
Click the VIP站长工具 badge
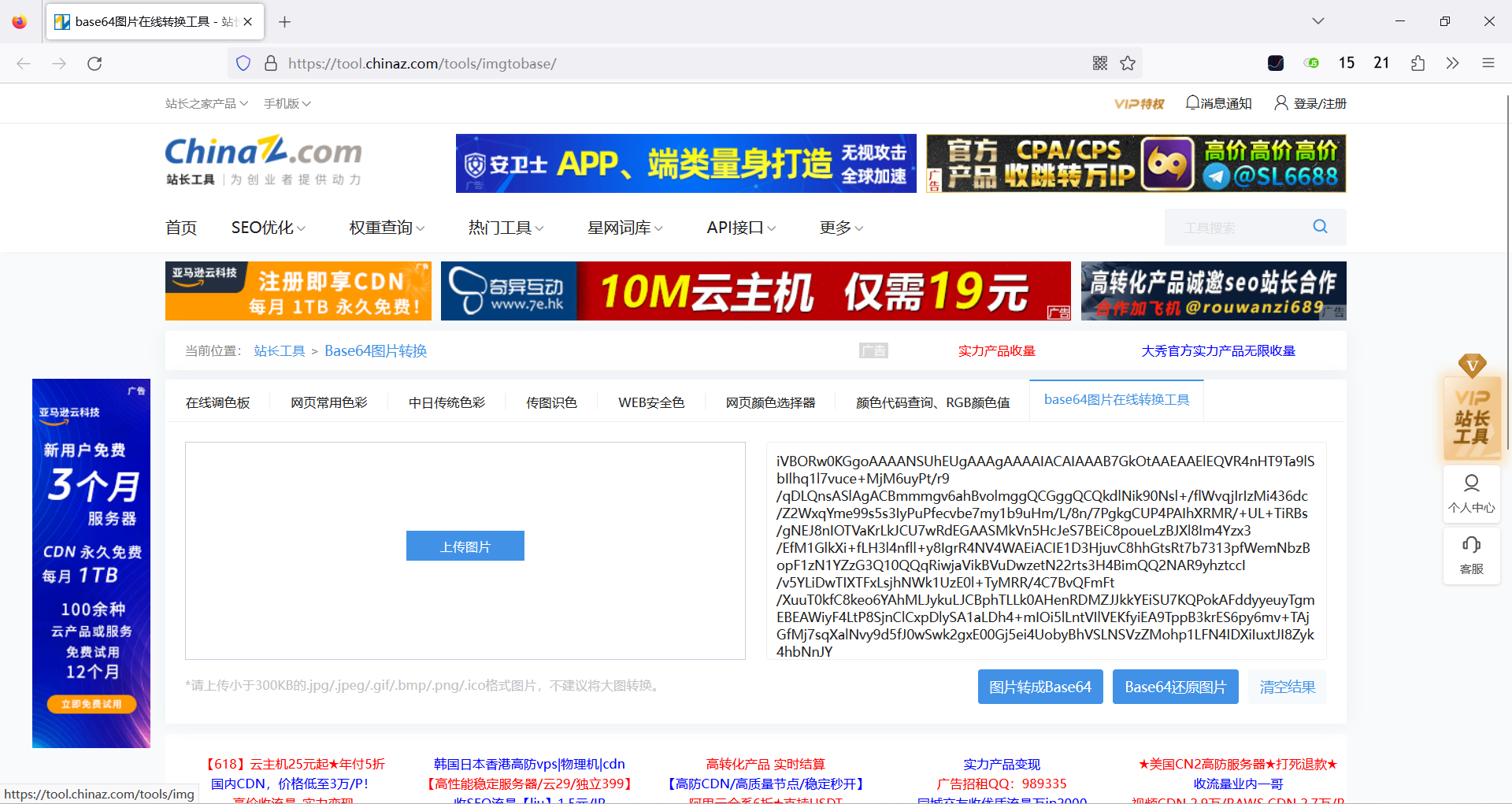pyautogui.click(x=1472, y=417)
